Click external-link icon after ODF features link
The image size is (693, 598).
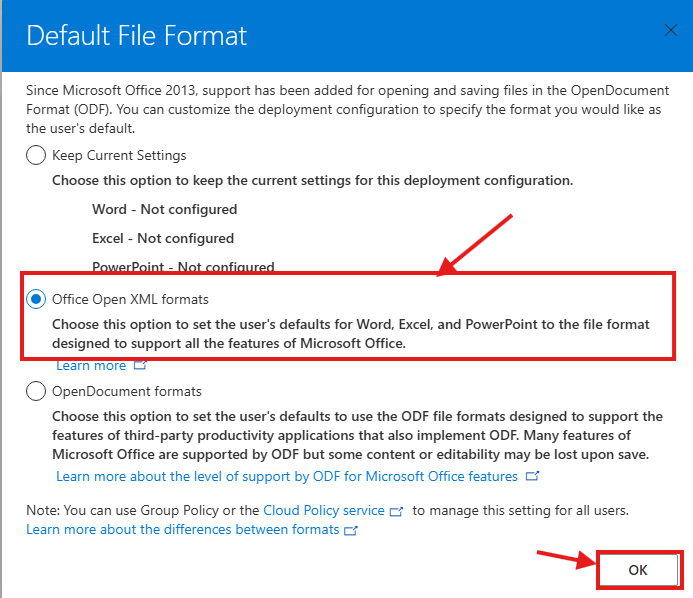pyautogui.click(x=532, y=476)
